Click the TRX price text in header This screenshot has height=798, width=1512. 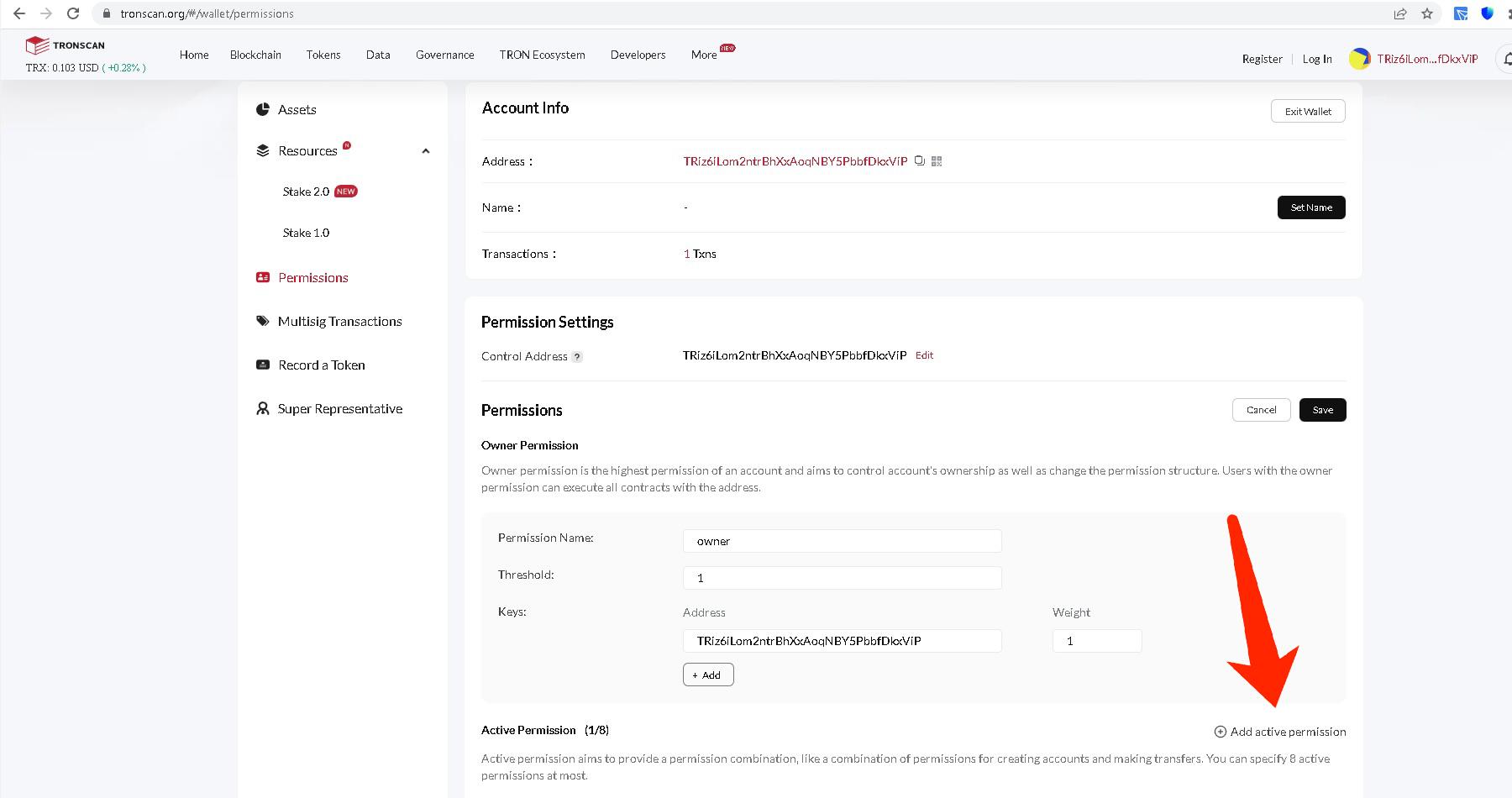click(x=86, y=67)
